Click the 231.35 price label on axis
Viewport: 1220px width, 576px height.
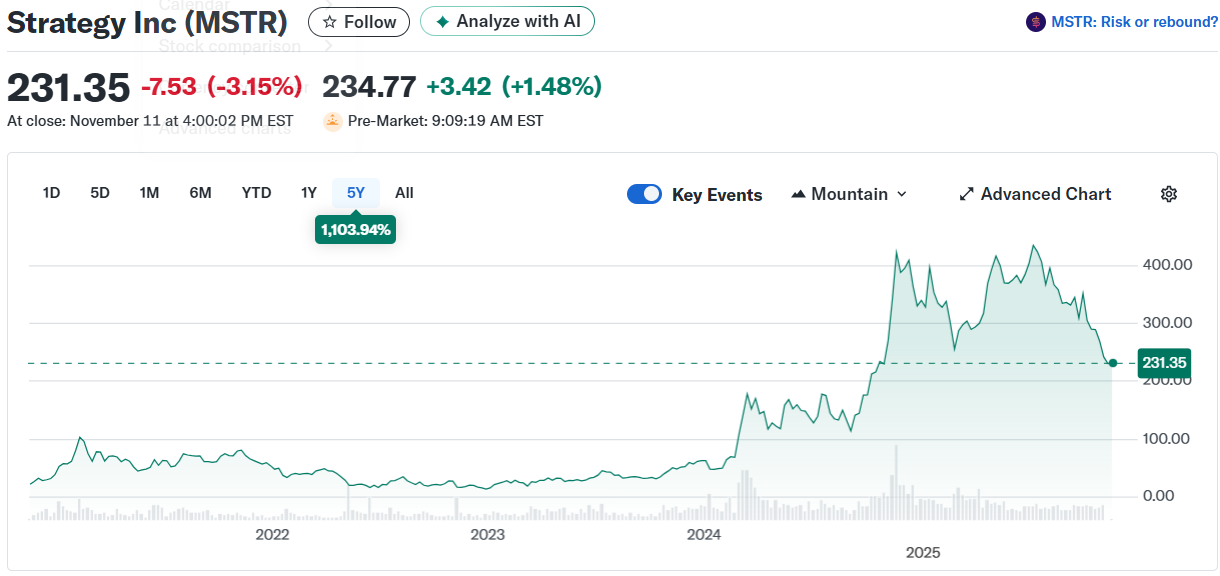1163,363
